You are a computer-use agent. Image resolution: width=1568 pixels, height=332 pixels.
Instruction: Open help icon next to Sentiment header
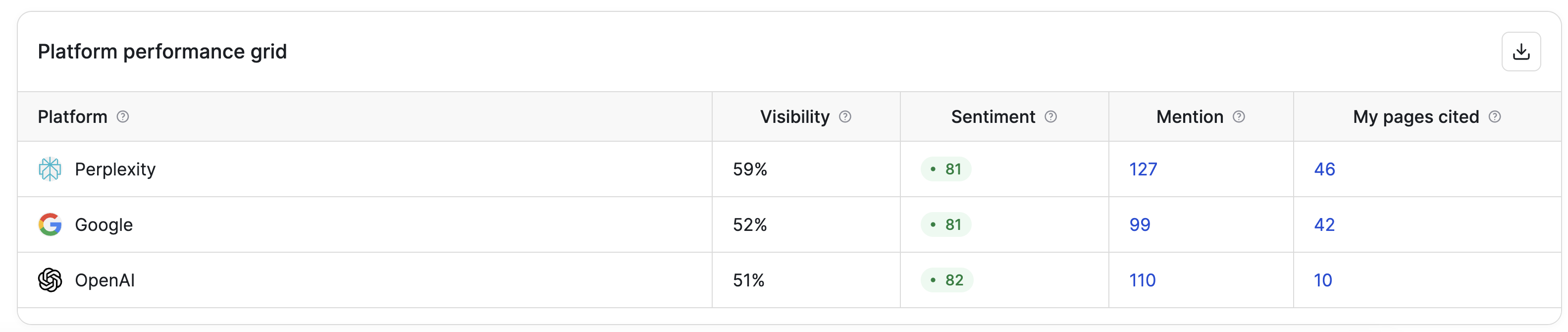[1050, 116]
